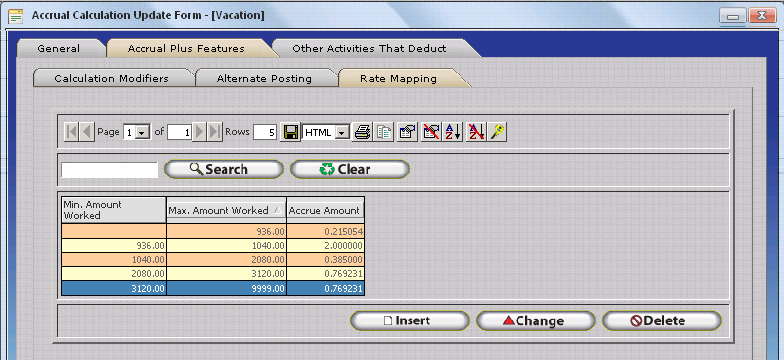Click the printer icon in toolbar
Screen dimensions: 784x360
tap(362, 132)
